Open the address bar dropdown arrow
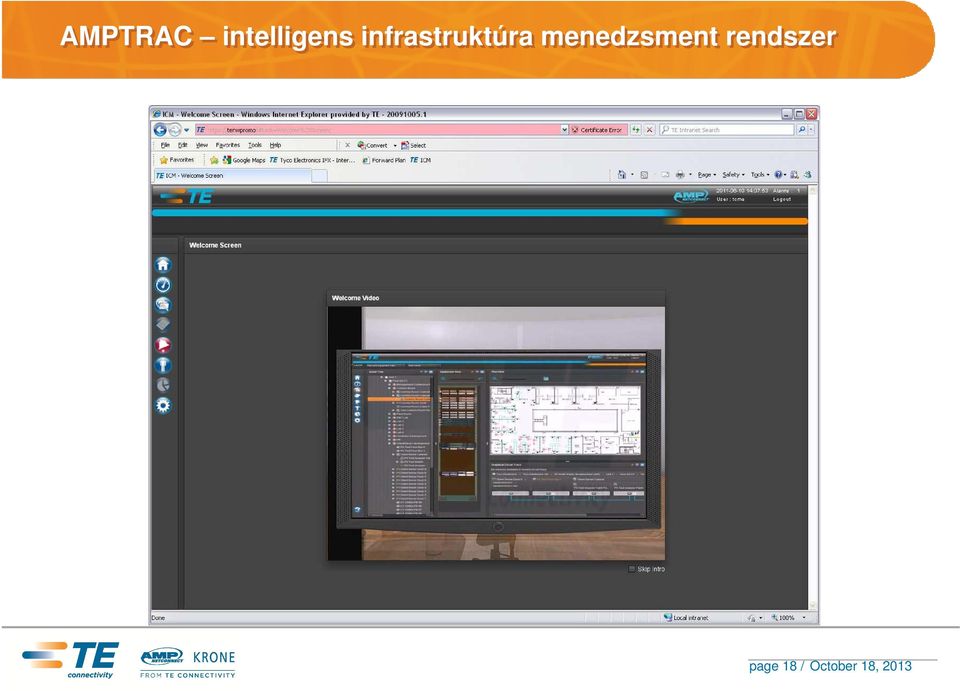This screenshot has width=960, height=691. tap(564, 130)
